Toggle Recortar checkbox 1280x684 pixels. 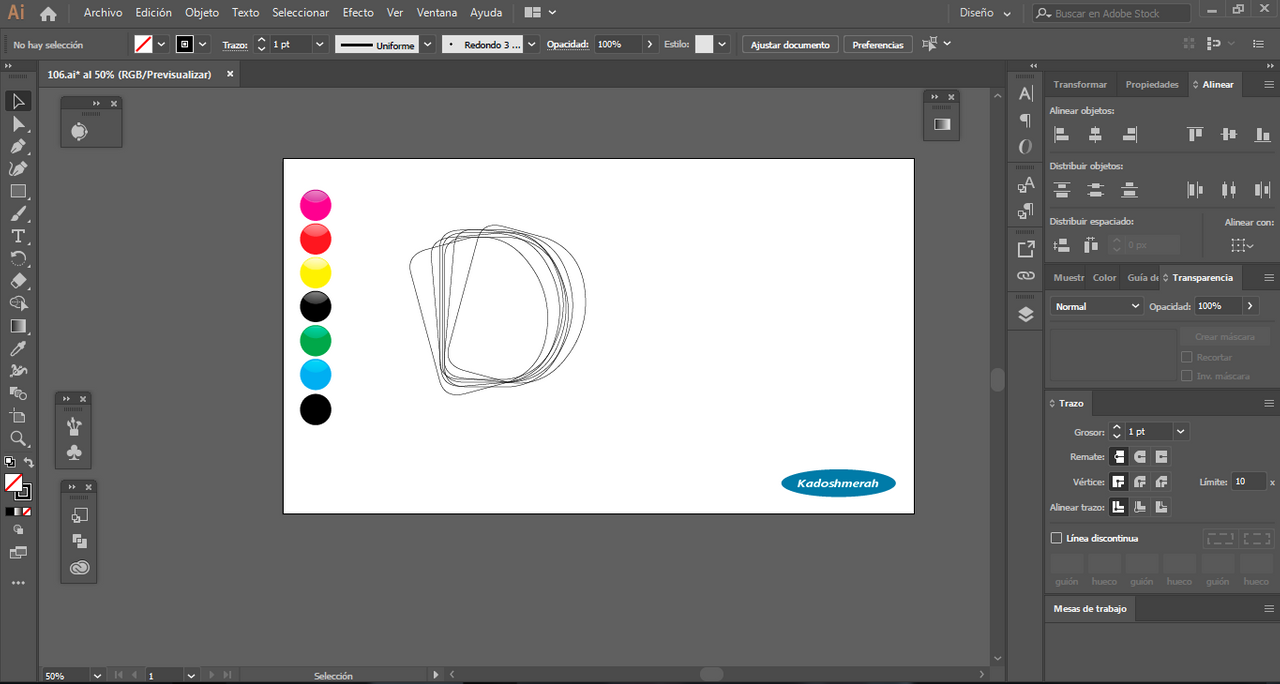(1186, 357)
